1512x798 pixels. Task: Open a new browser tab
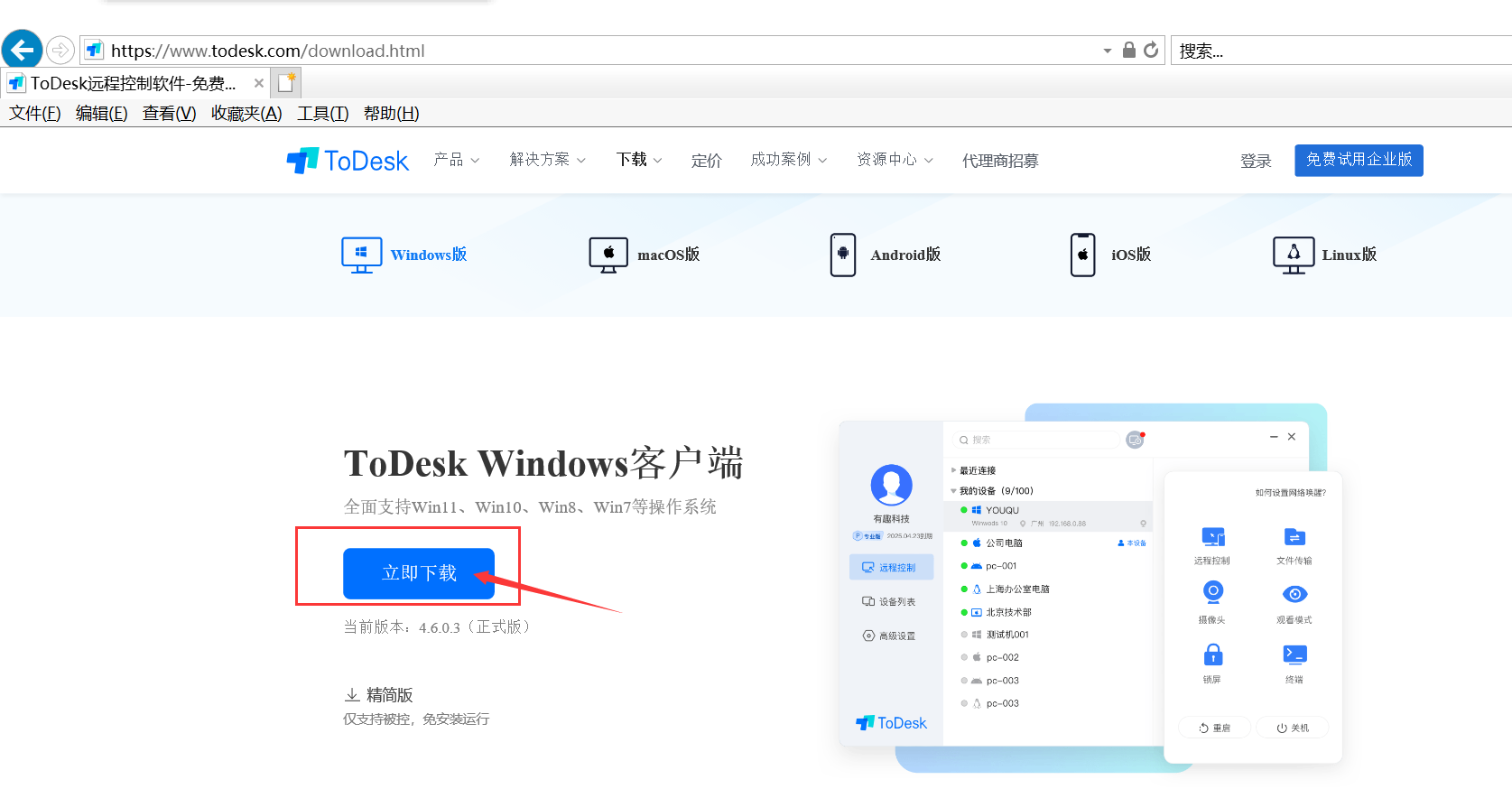click(286, 83)
